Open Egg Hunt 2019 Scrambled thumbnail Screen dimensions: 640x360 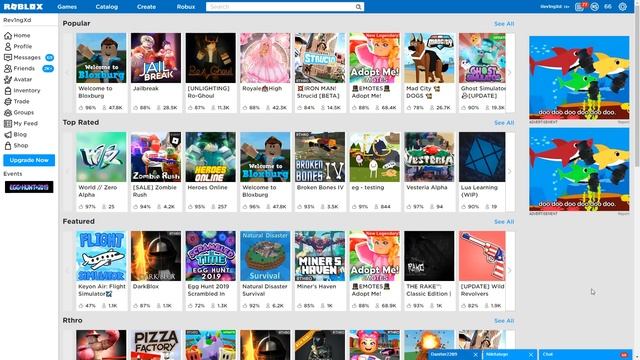point(211,256)
